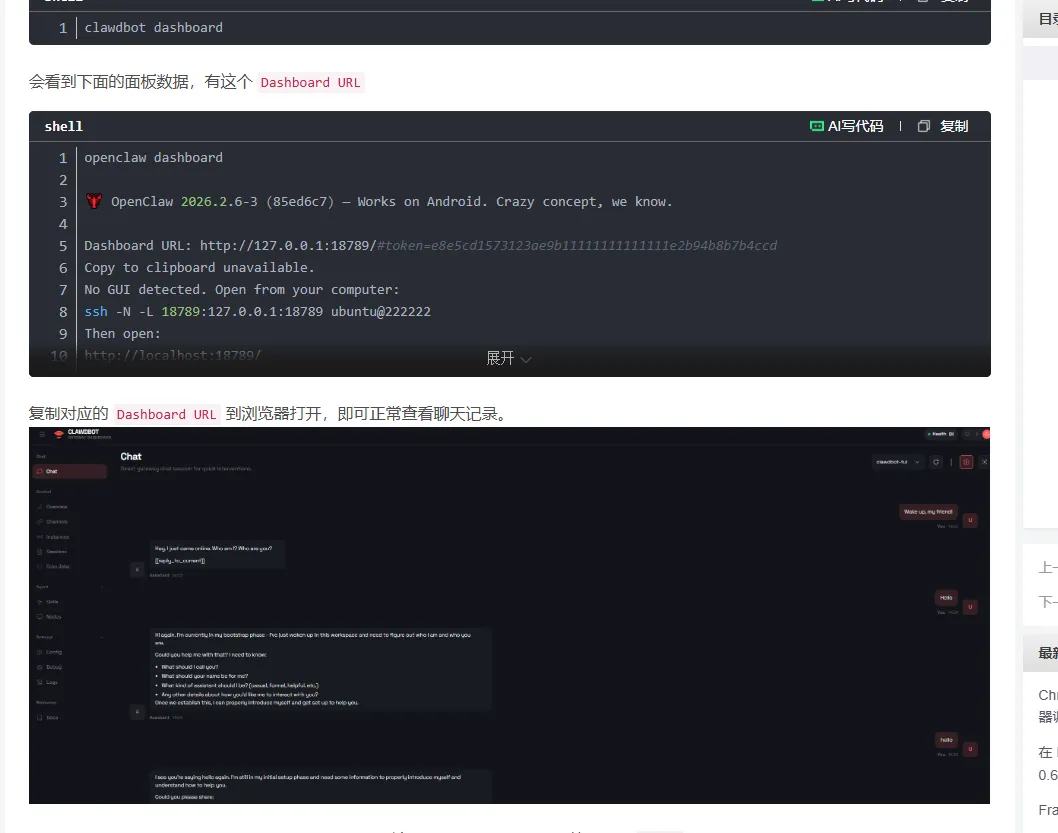Click 'No GUI detected' code line

pyautogui.click(x=242, y=289)
